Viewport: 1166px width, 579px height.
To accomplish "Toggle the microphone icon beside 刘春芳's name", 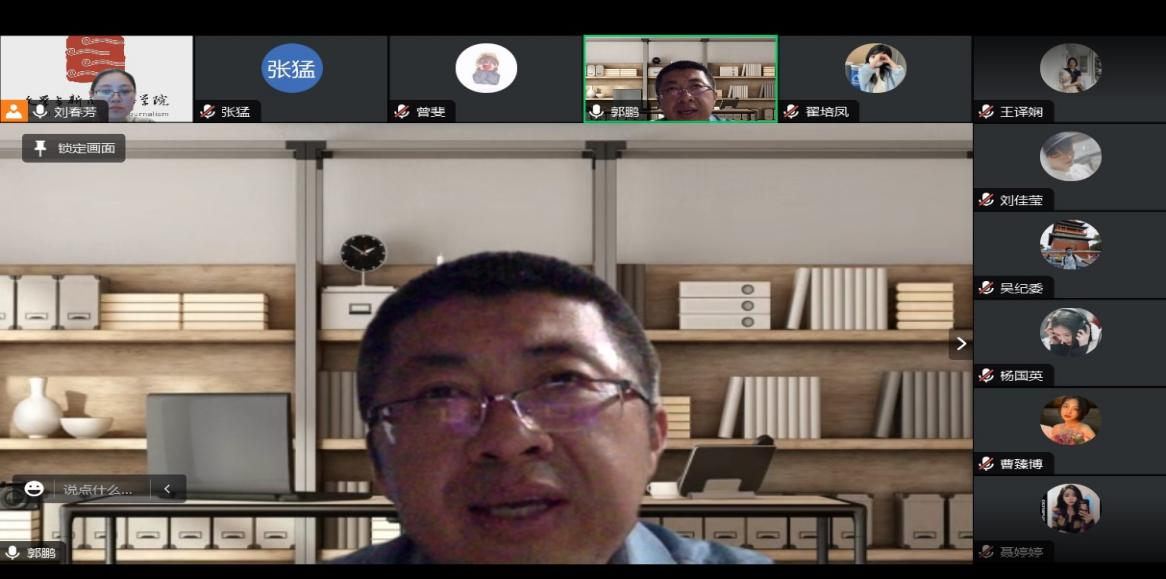I will click(x=40, y=111).
